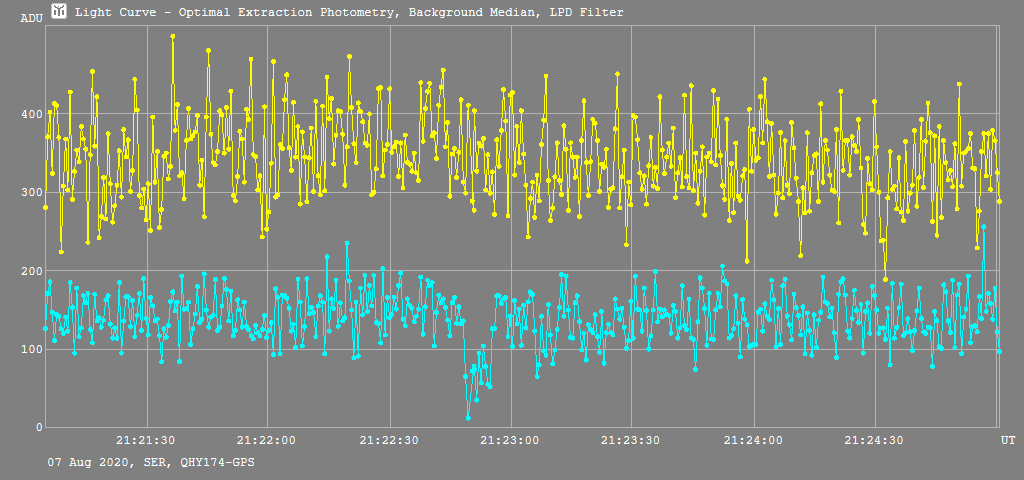
Task: Select the tall cyan spike near the right edge
Action: coord(984,227)
